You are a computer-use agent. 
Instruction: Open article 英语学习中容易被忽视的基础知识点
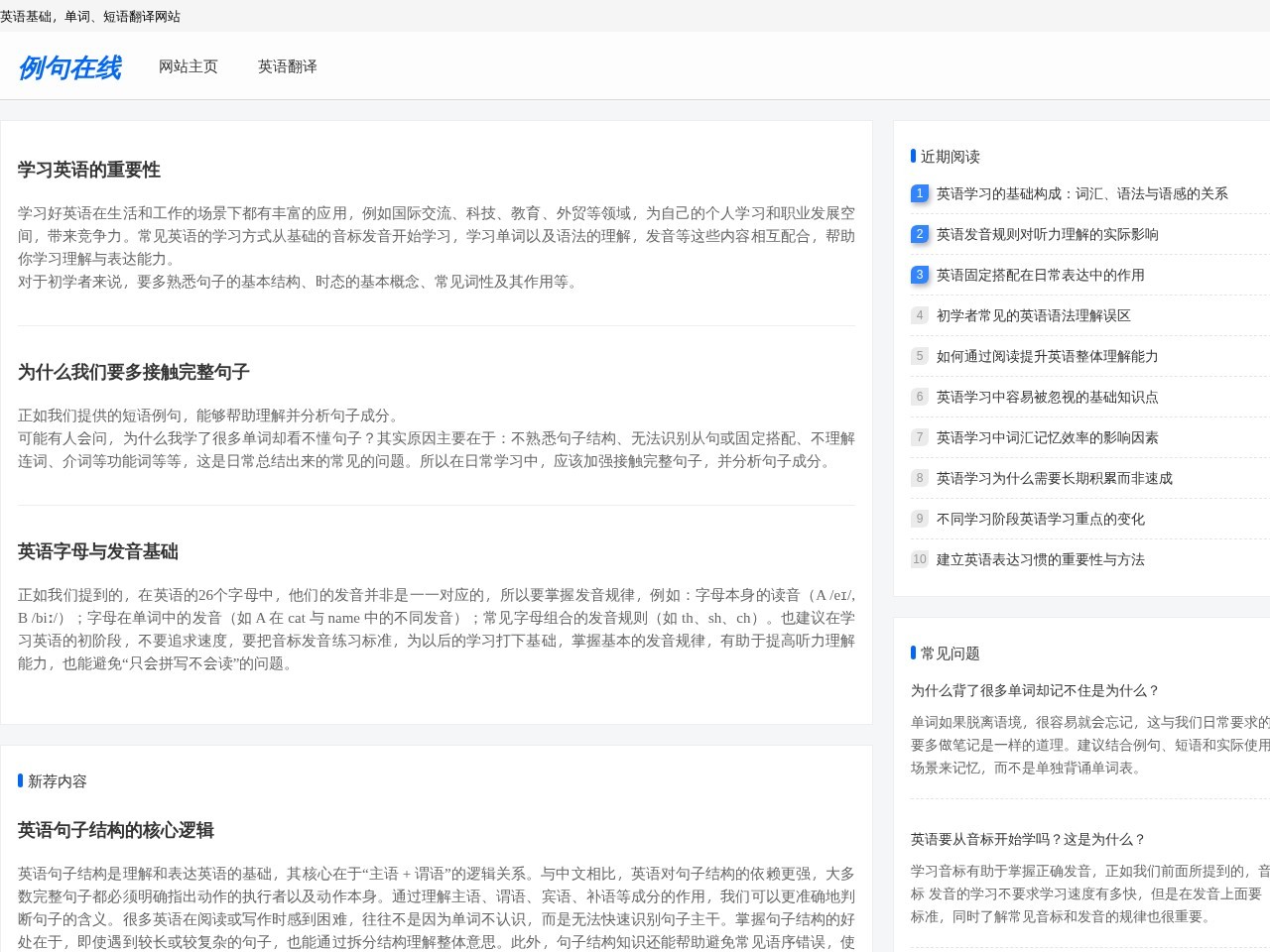pyautogui.click(x=1048, y=397)
